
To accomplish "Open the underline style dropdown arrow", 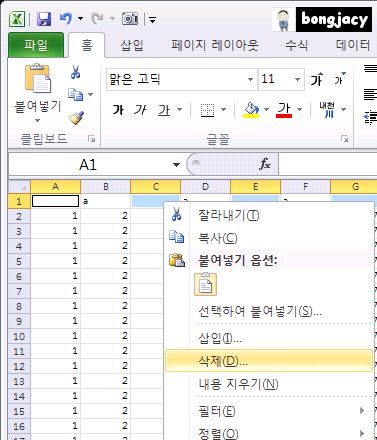I will pos(180,109).
